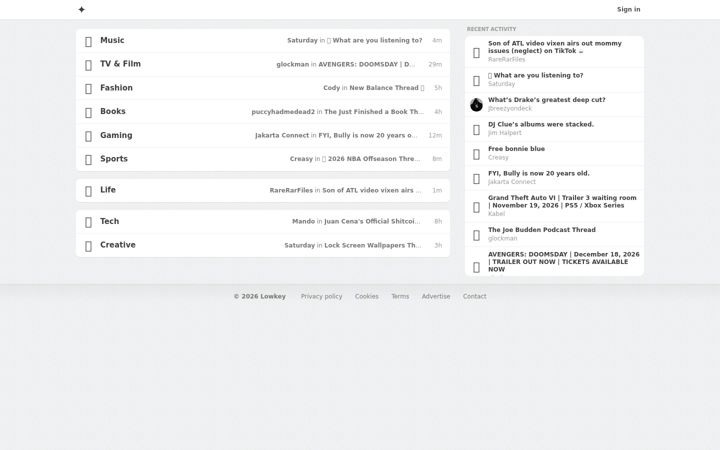The image size is (720, 450).
Task: Click the Books category icon
Action: click(x=89, y=113)
